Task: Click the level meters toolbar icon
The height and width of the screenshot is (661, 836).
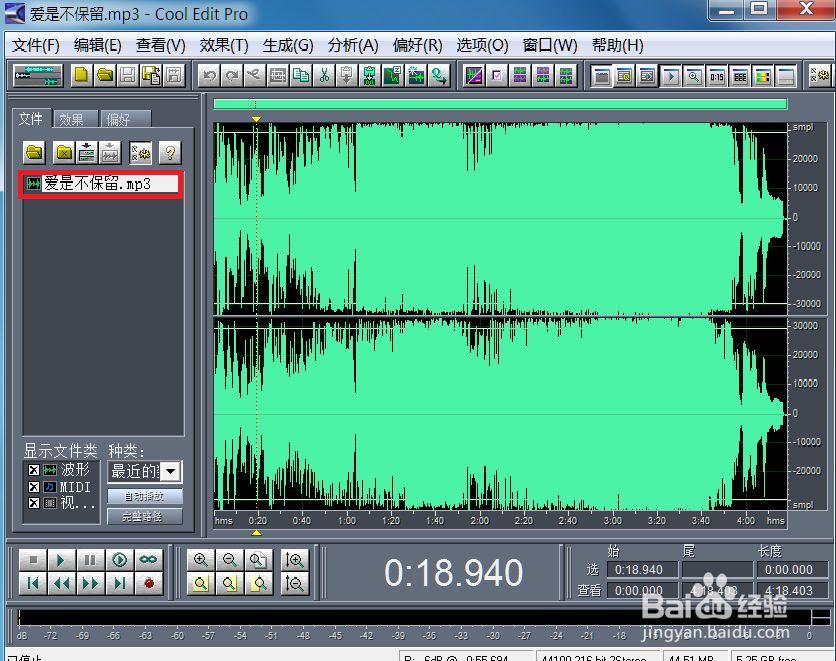Action: 762,76
